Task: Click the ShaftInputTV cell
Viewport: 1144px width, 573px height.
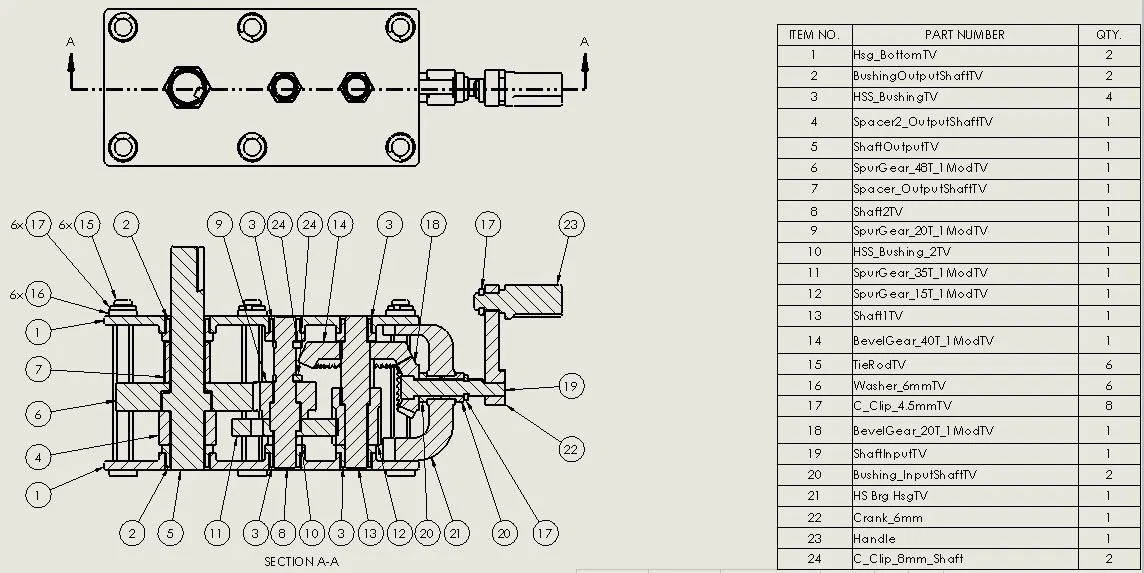Action: click(965, 454)
